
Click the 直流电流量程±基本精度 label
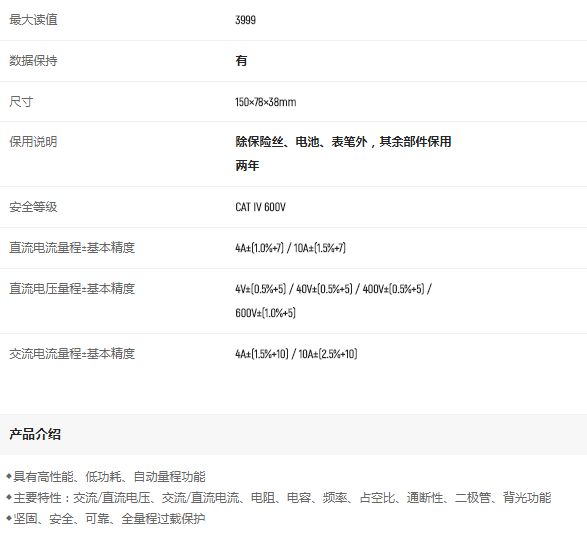pyautogui.click(x=72, y=248)
